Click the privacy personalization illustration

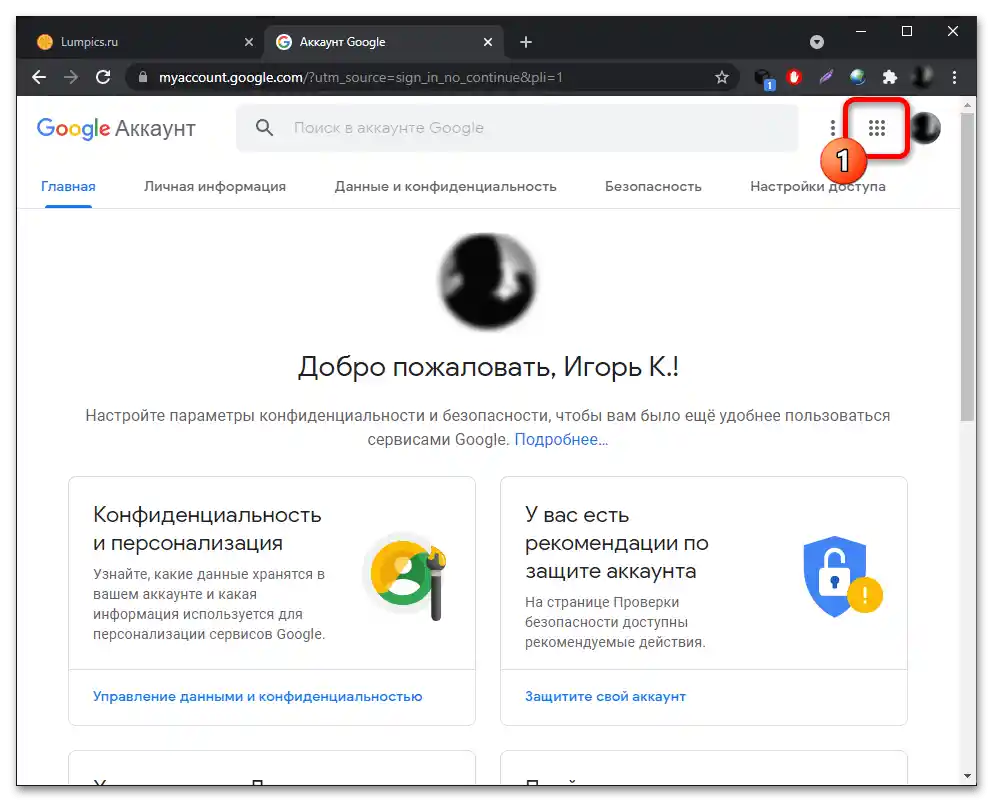[407, 576]
